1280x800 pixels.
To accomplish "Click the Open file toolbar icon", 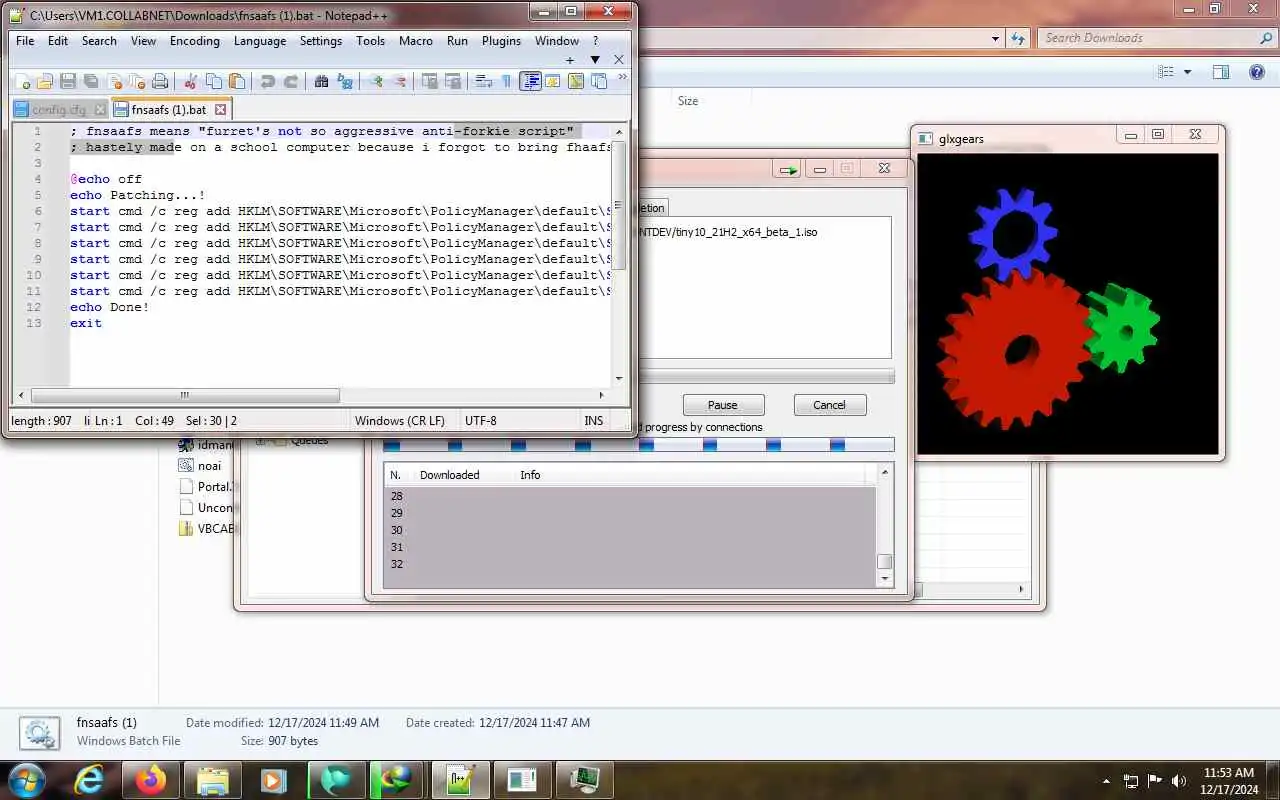I will (45, 82).
